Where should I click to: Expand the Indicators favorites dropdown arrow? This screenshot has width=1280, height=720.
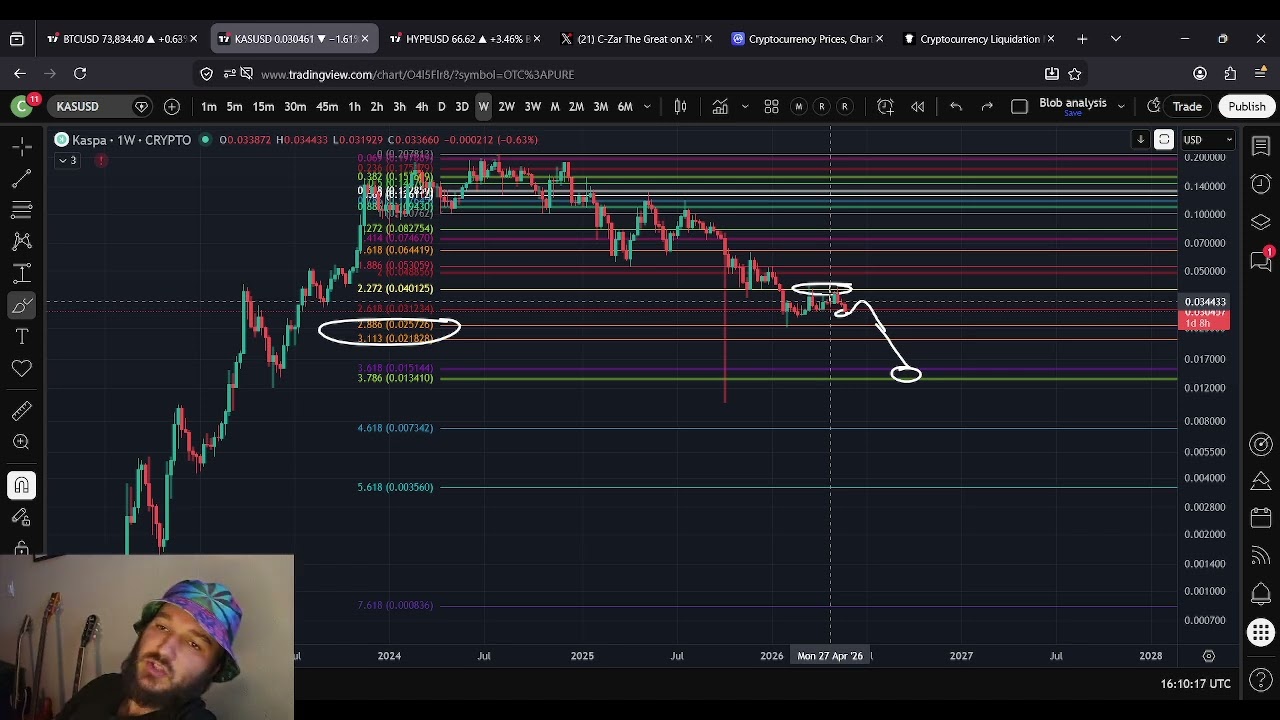[745, 106]
